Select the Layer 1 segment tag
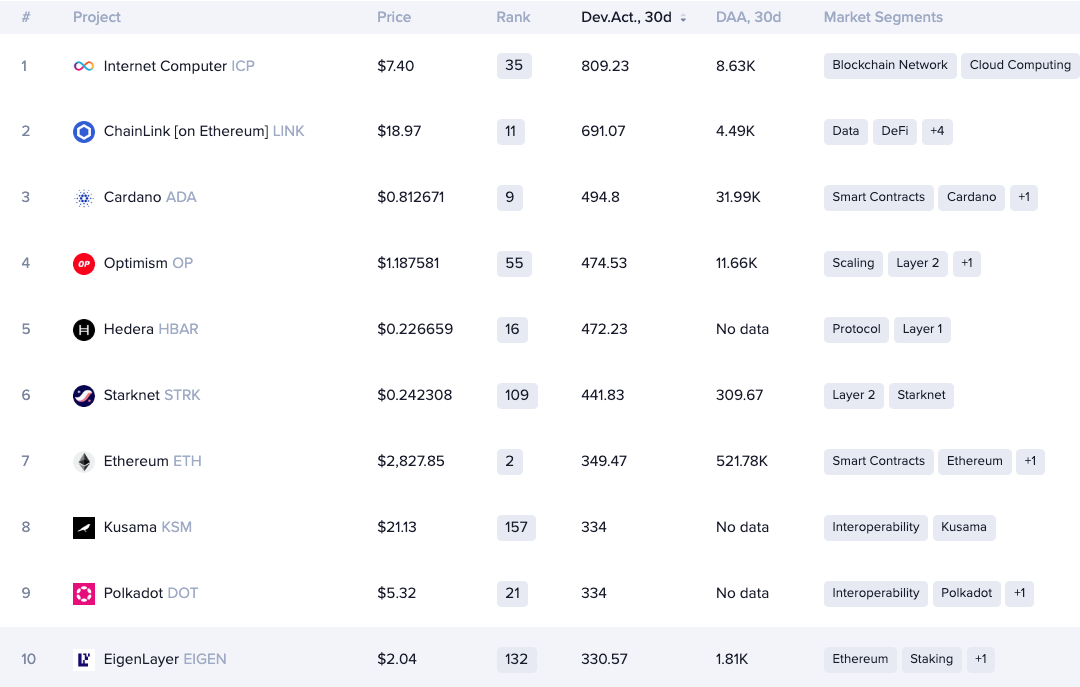 [922, 329]
